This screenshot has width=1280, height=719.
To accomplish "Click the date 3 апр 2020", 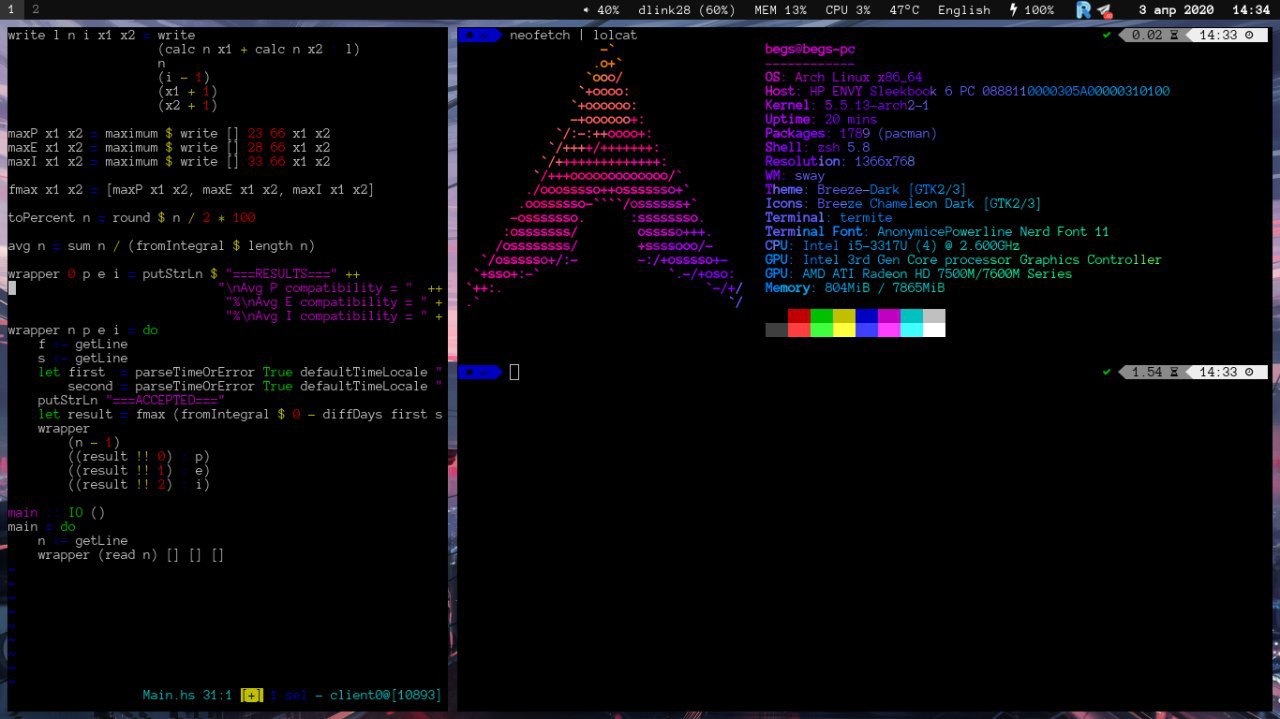I will point(1176,10).
